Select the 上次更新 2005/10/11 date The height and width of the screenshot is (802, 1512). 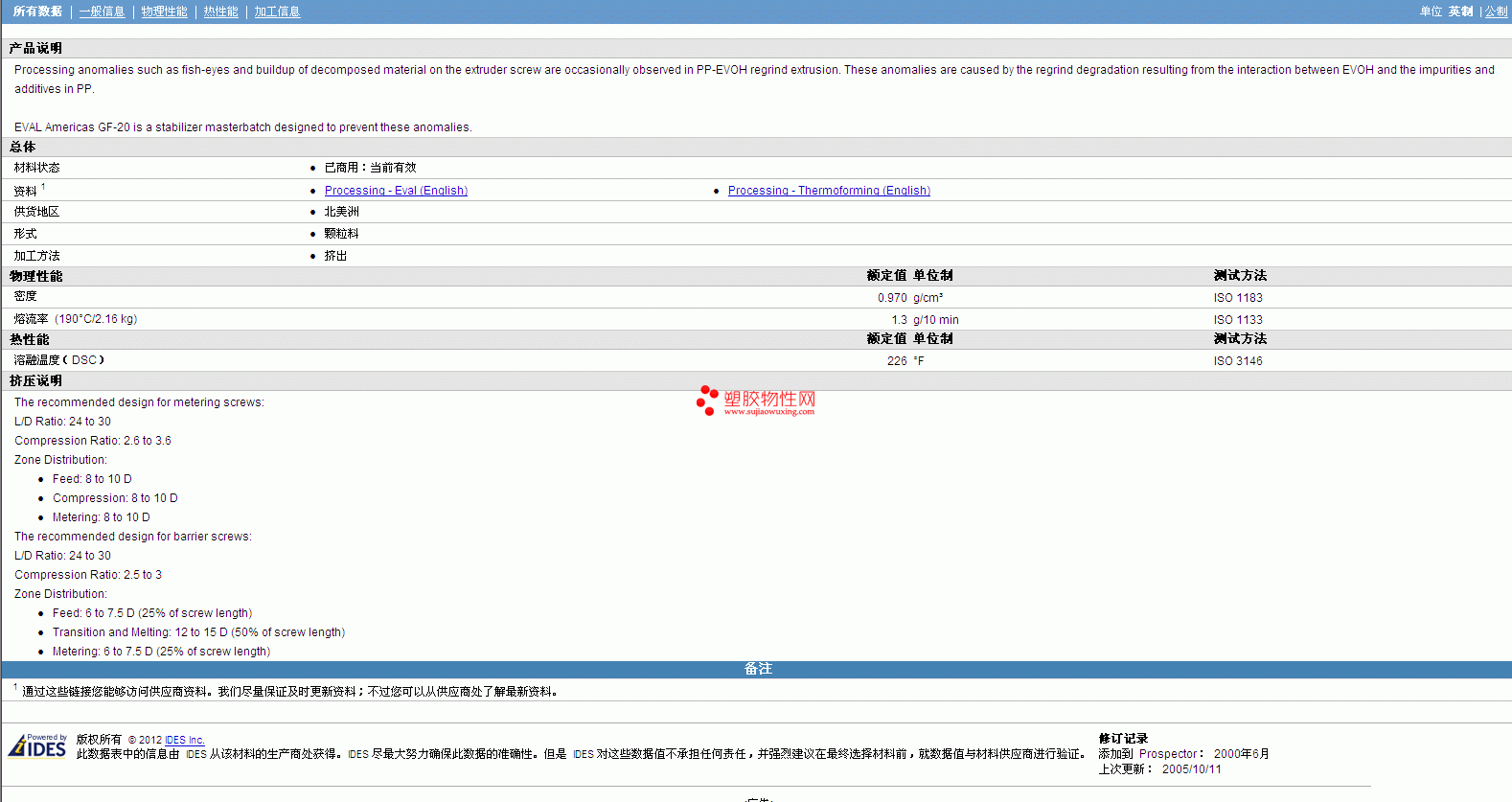[1159, 769]
